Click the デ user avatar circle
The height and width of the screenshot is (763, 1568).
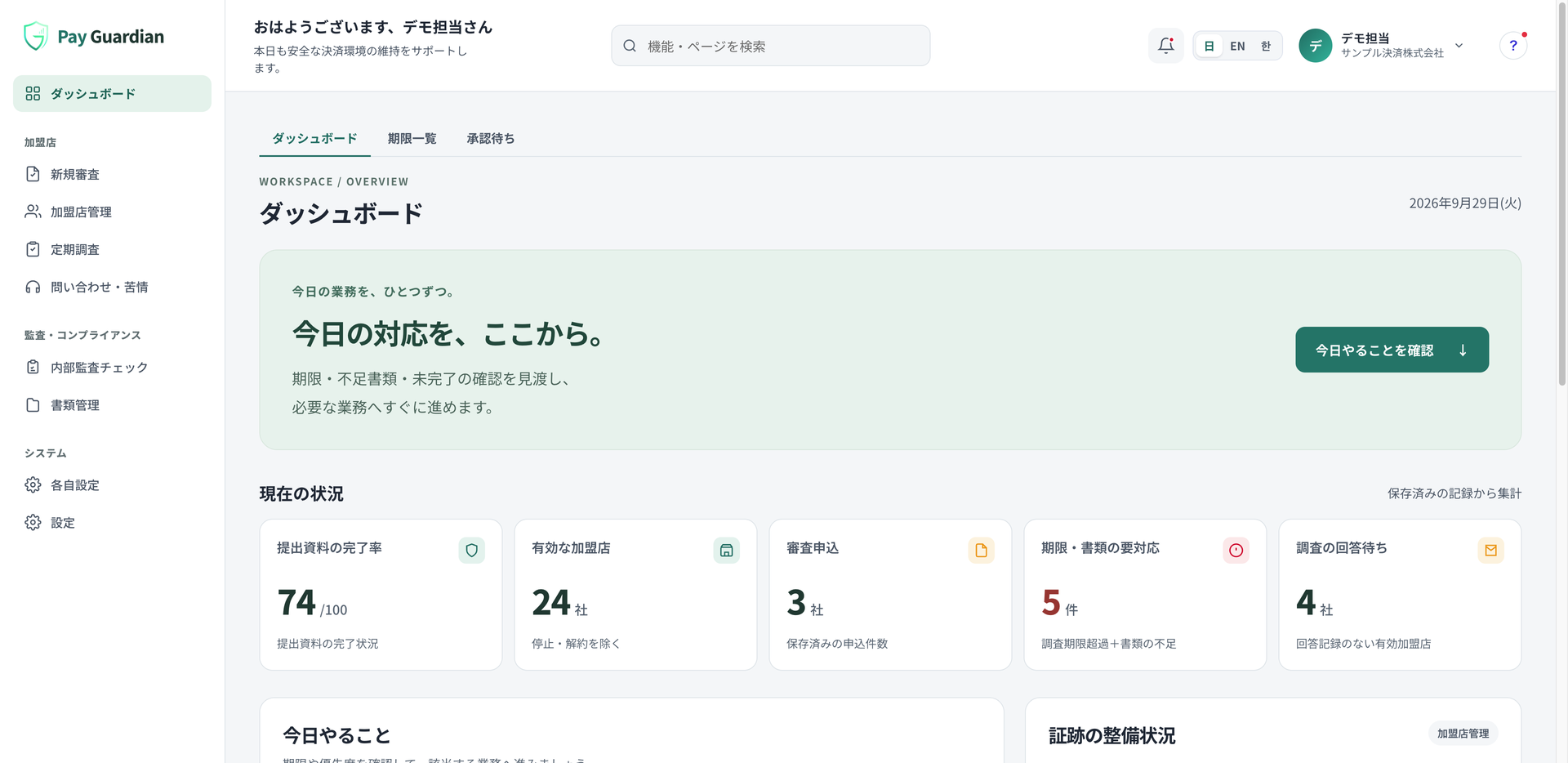point(1315,46)
